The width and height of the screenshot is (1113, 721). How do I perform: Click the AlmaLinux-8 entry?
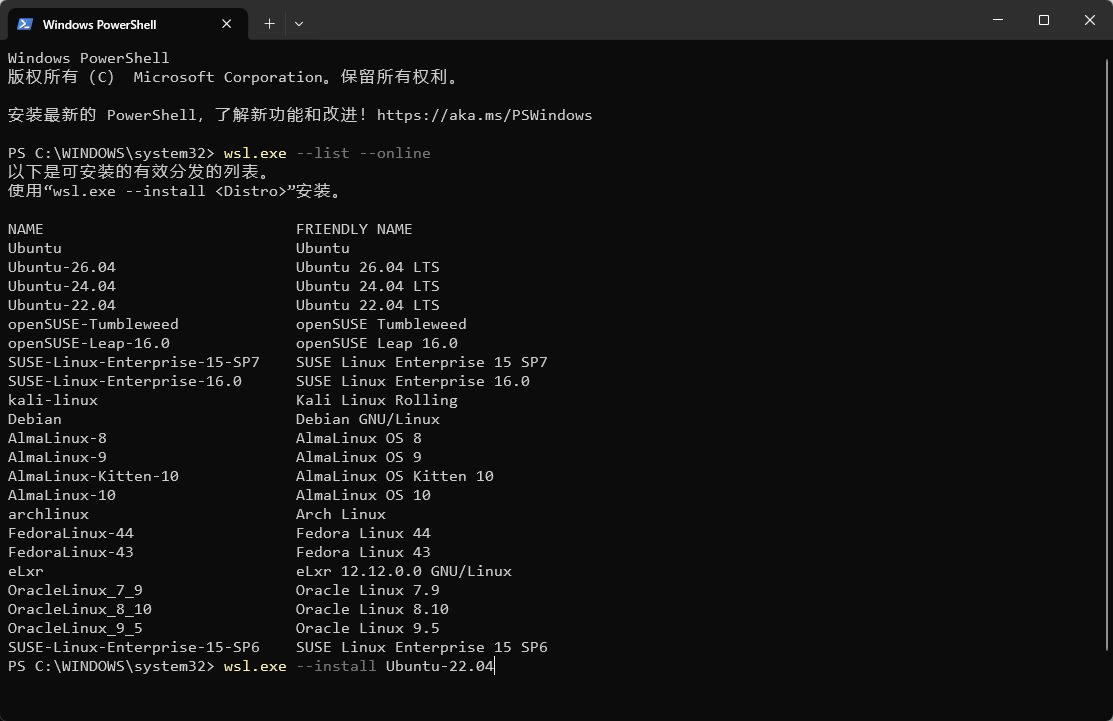pos(57,439)
